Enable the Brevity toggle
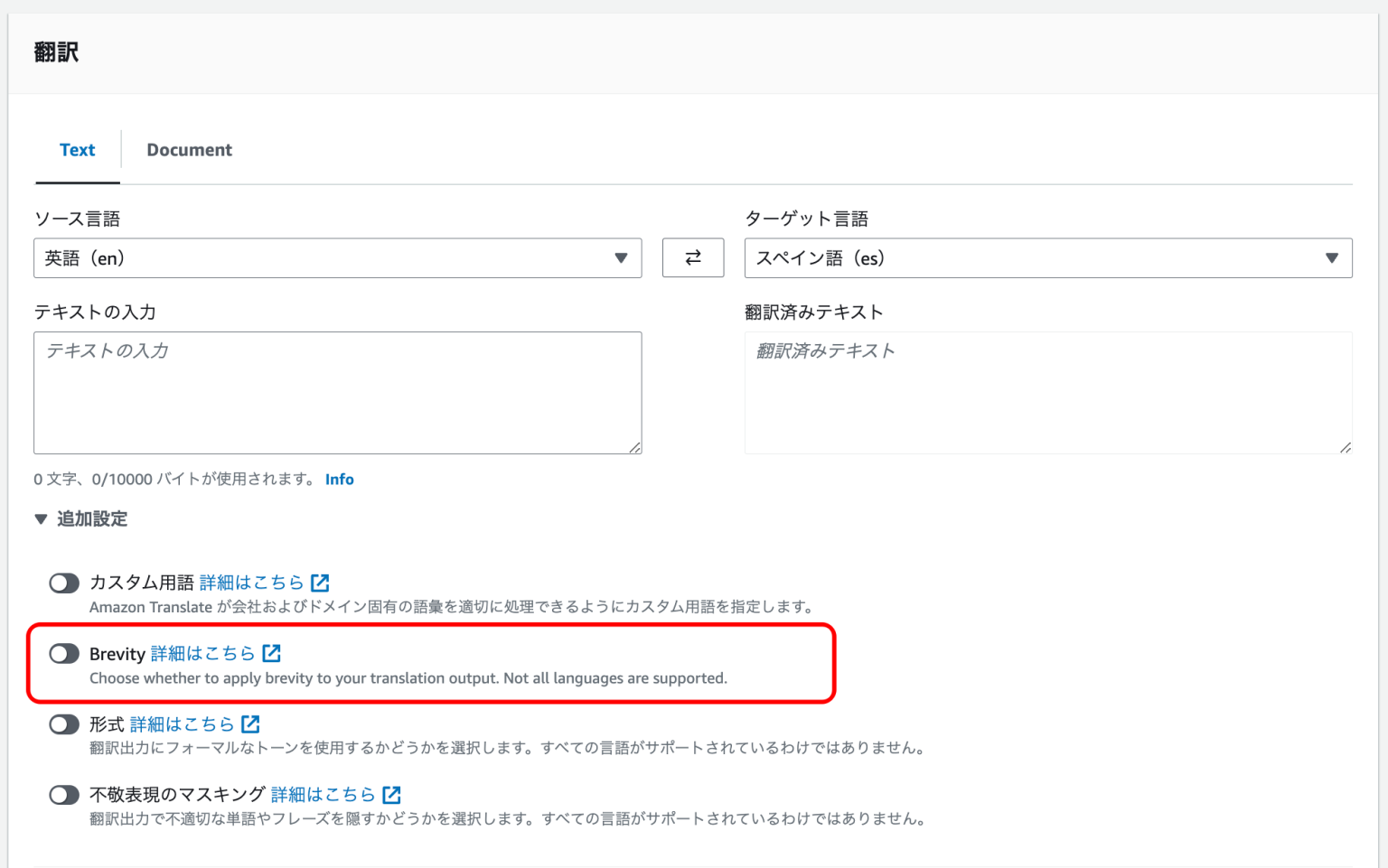Image resolution: width=1388 pixels, height=868 pixels. (63, 653)
